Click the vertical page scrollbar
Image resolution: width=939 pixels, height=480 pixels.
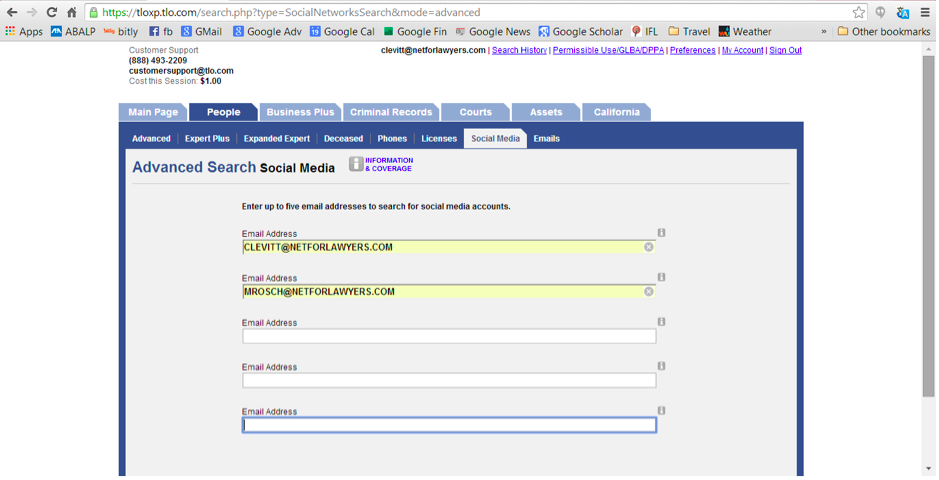(928, 226)
